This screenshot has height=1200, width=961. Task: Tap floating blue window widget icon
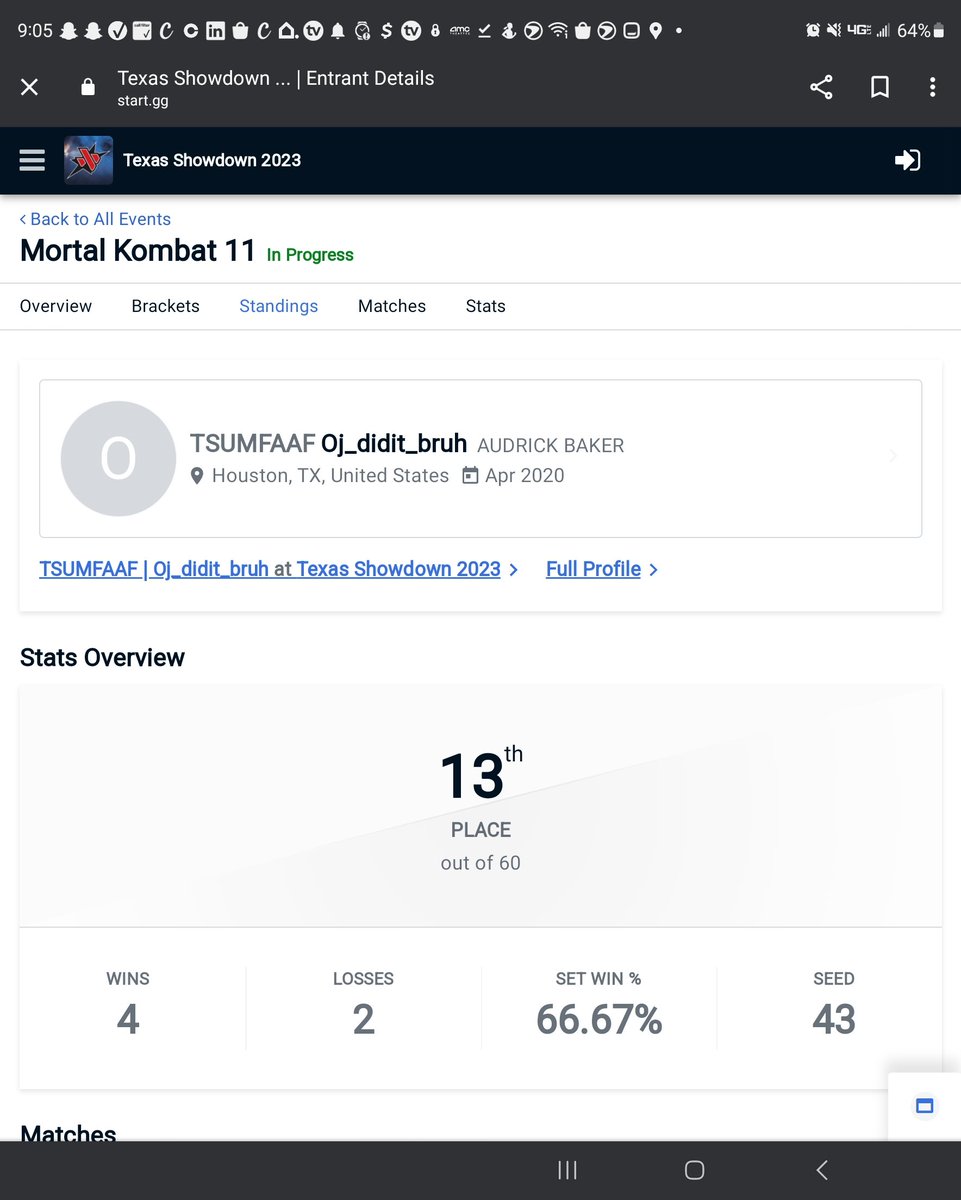click(x=924, y=1106)
